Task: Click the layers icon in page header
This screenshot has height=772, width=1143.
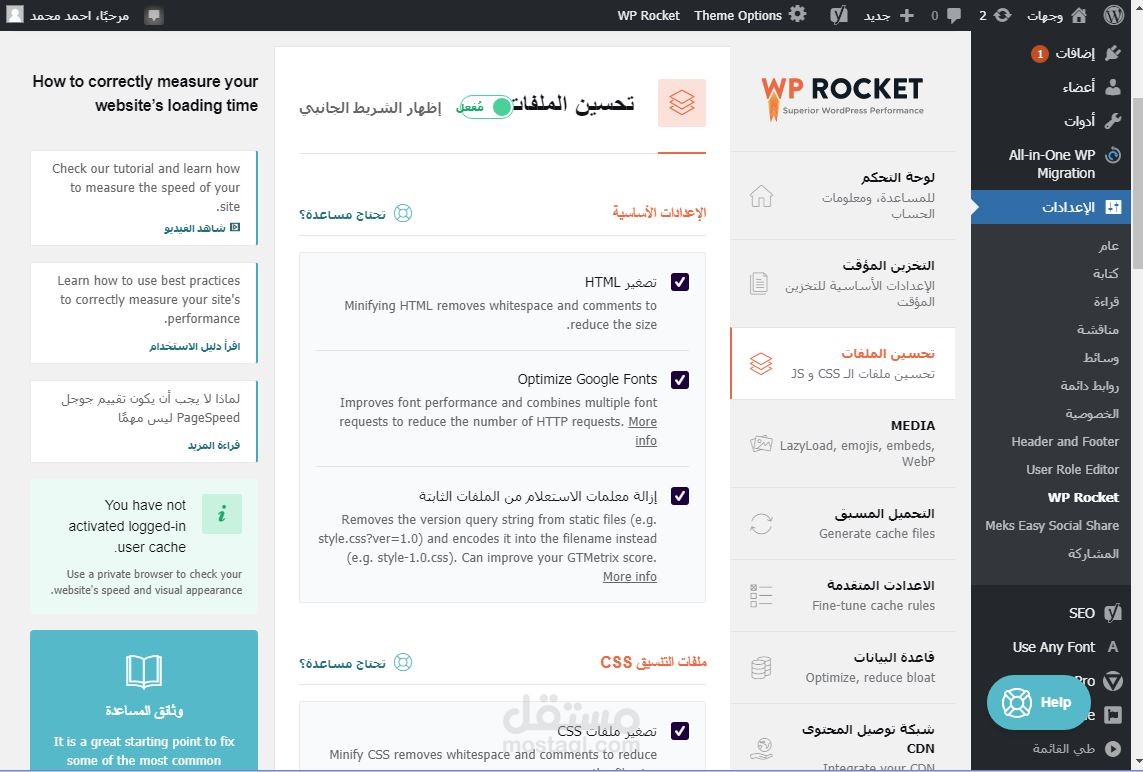Action: pyautogui.click(x=682, y=103)
